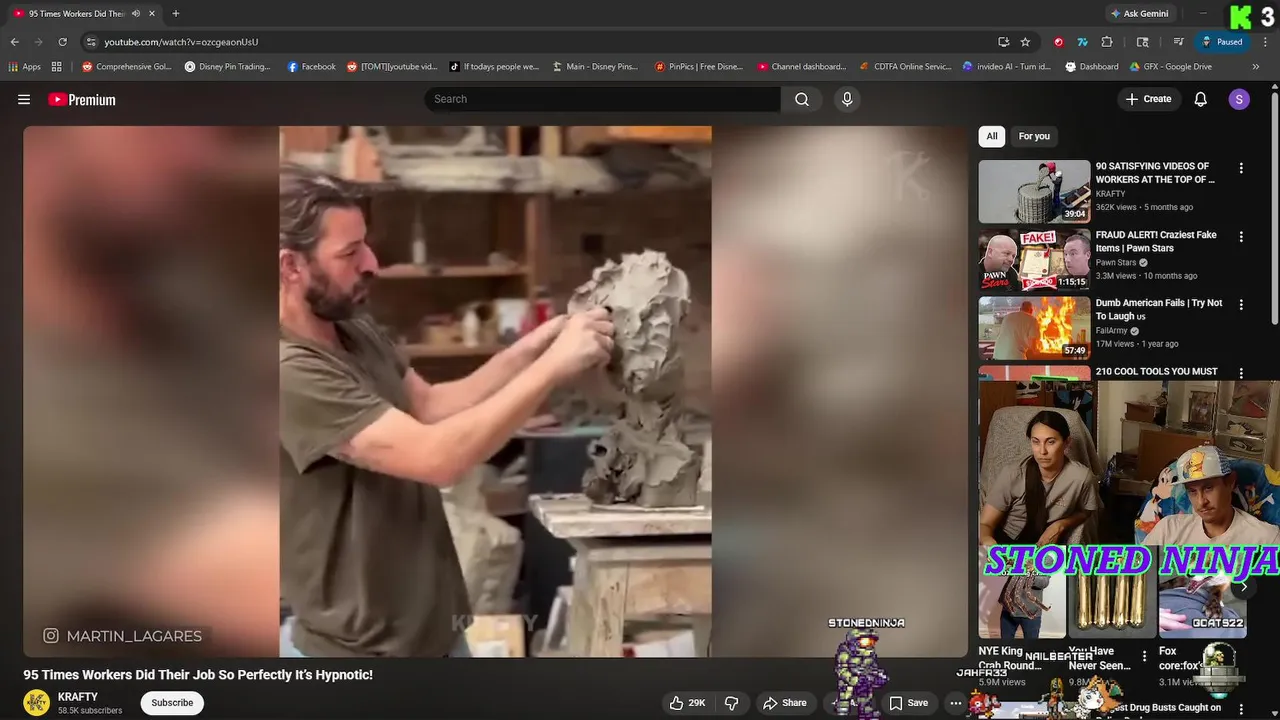Dislike the video with thumbs down
Image resolution: width=1280 pixels, height=720 pixels.
point(732,703)
